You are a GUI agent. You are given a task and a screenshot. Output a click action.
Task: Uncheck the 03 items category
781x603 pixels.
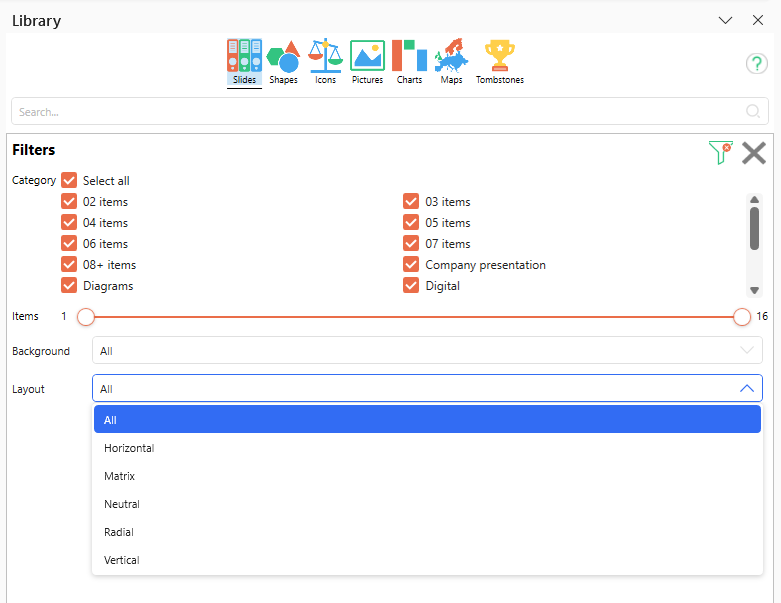(411, 201)
